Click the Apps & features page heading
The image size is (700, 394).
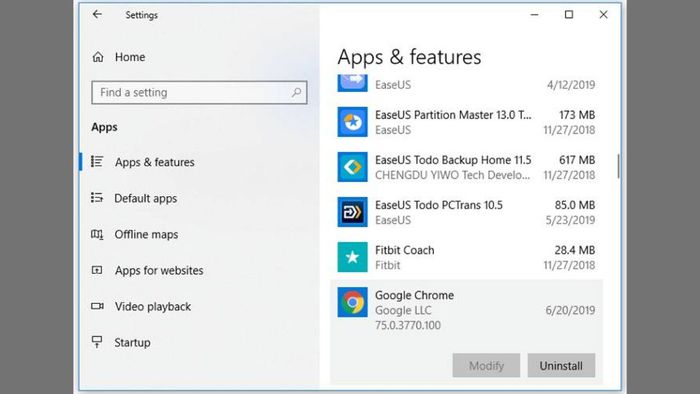[x=409, y=57]
